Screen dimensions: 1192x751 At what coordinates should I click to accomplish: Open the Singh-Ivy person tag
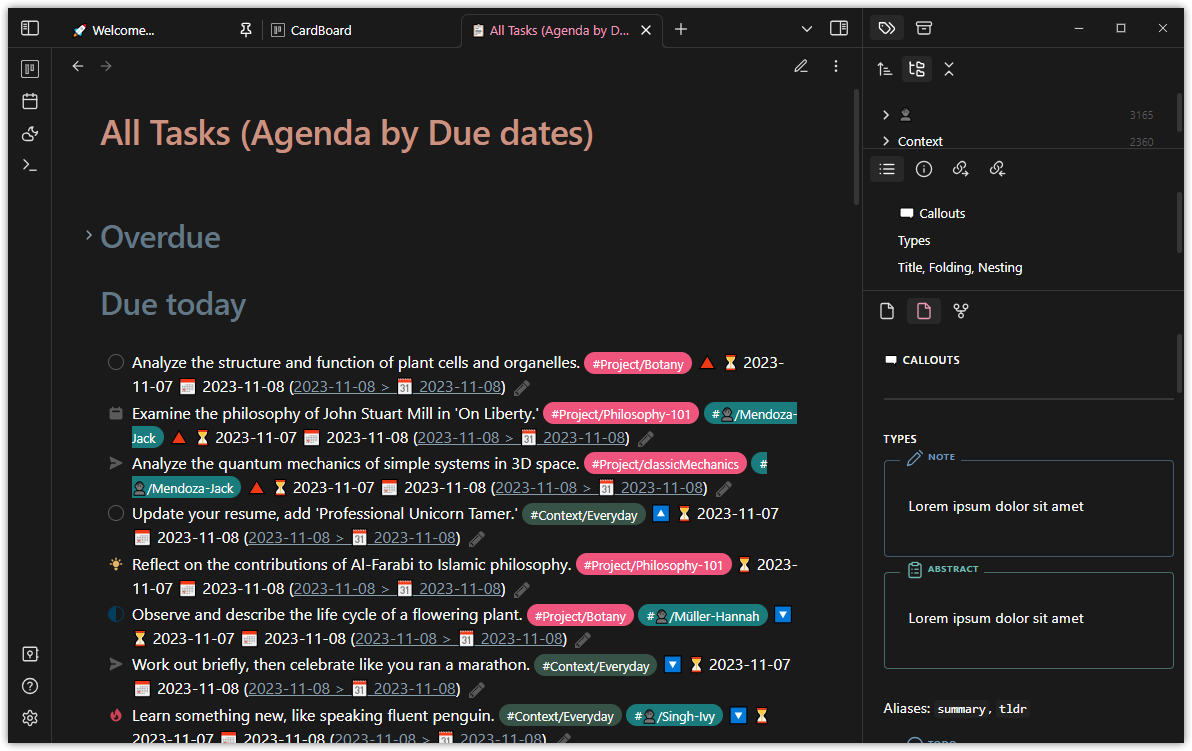tap(674, 717)
